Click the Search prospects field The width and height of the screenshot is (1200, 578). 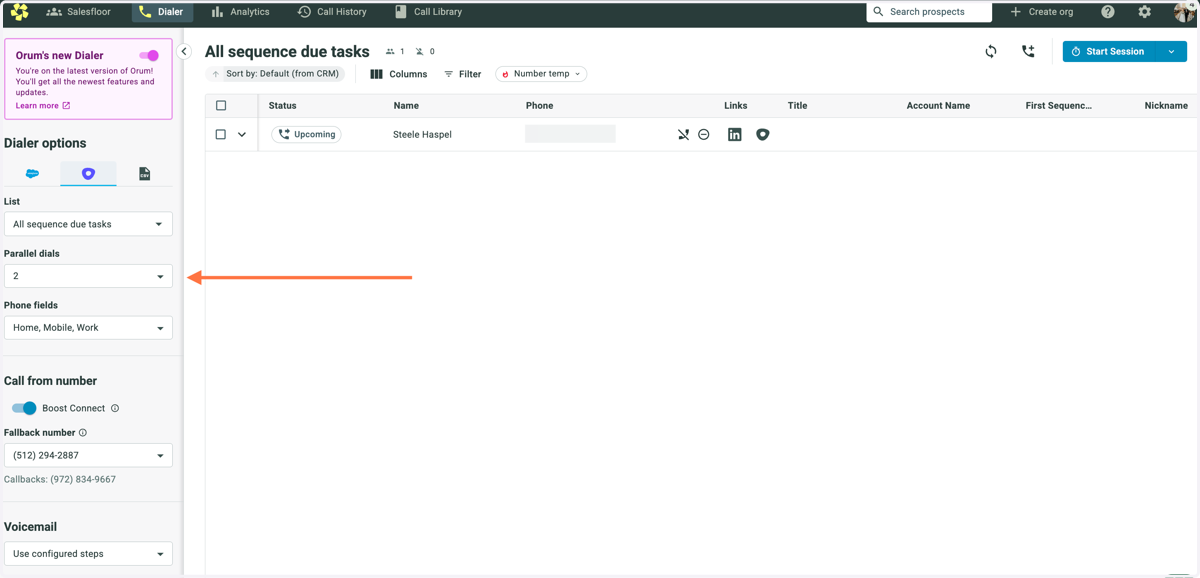[x=929, y=12]
